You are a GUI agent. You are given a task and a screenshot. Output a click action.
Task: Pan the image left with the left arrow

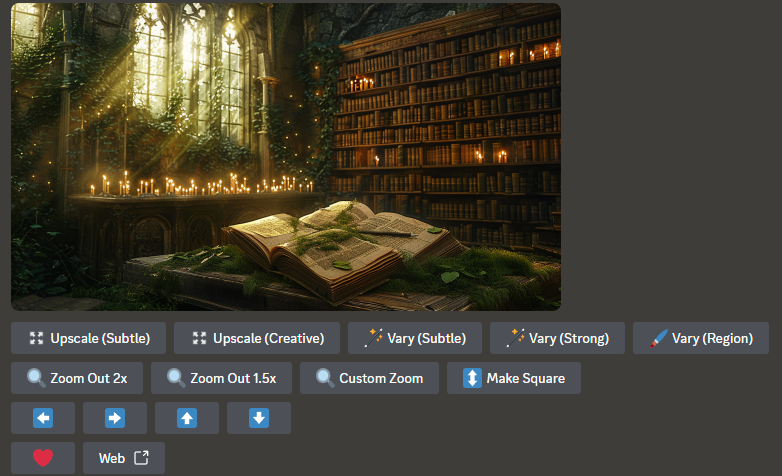[x=43, y=418]
